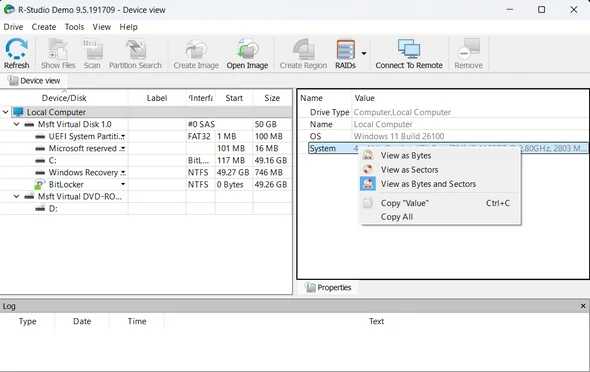Open Windows Recovery partition dropdown arrow
This screenshot has width=590, height=372.
click(123, 173)
